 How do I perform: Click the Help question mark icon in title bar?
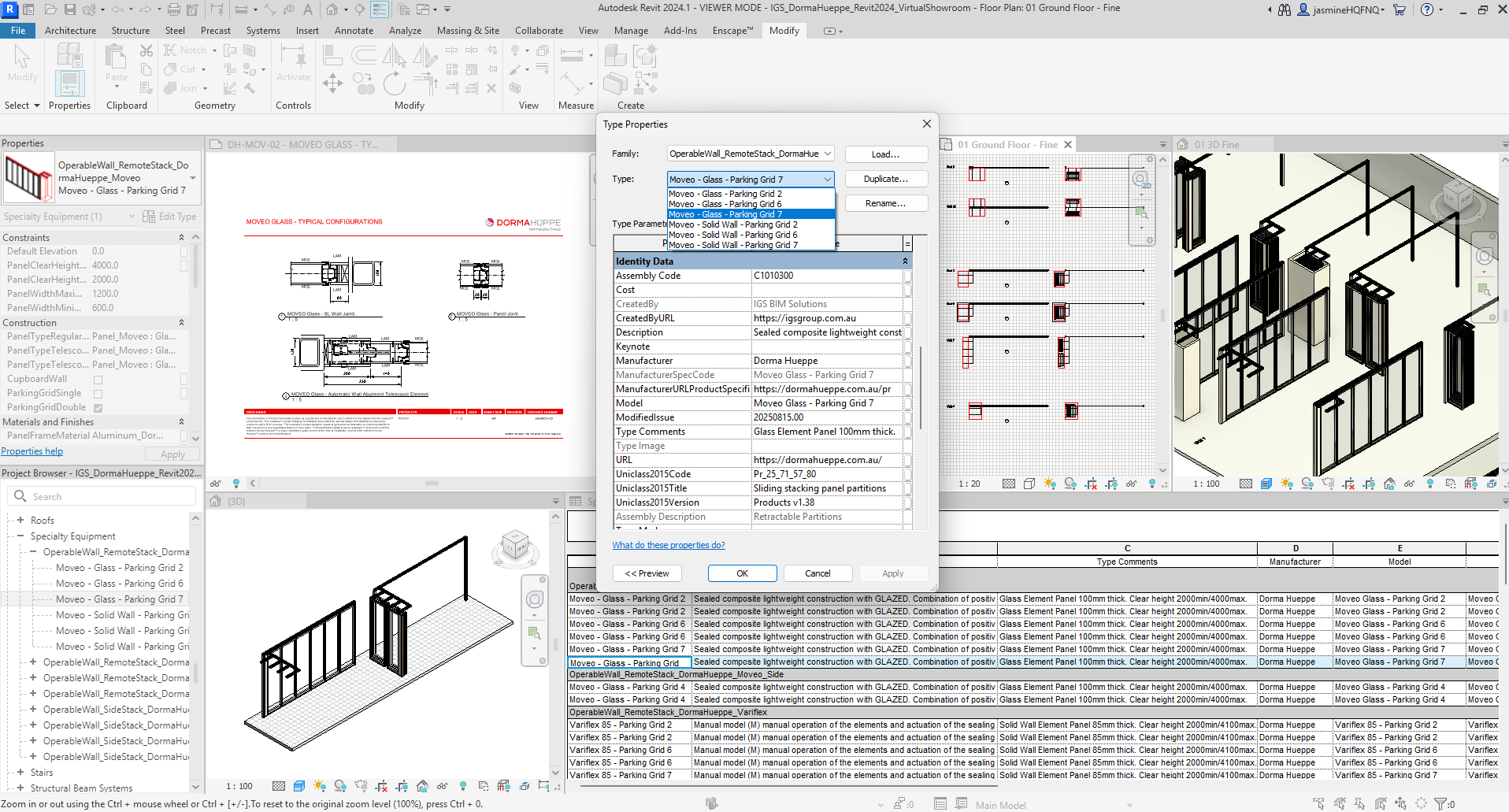point(1427,9)
